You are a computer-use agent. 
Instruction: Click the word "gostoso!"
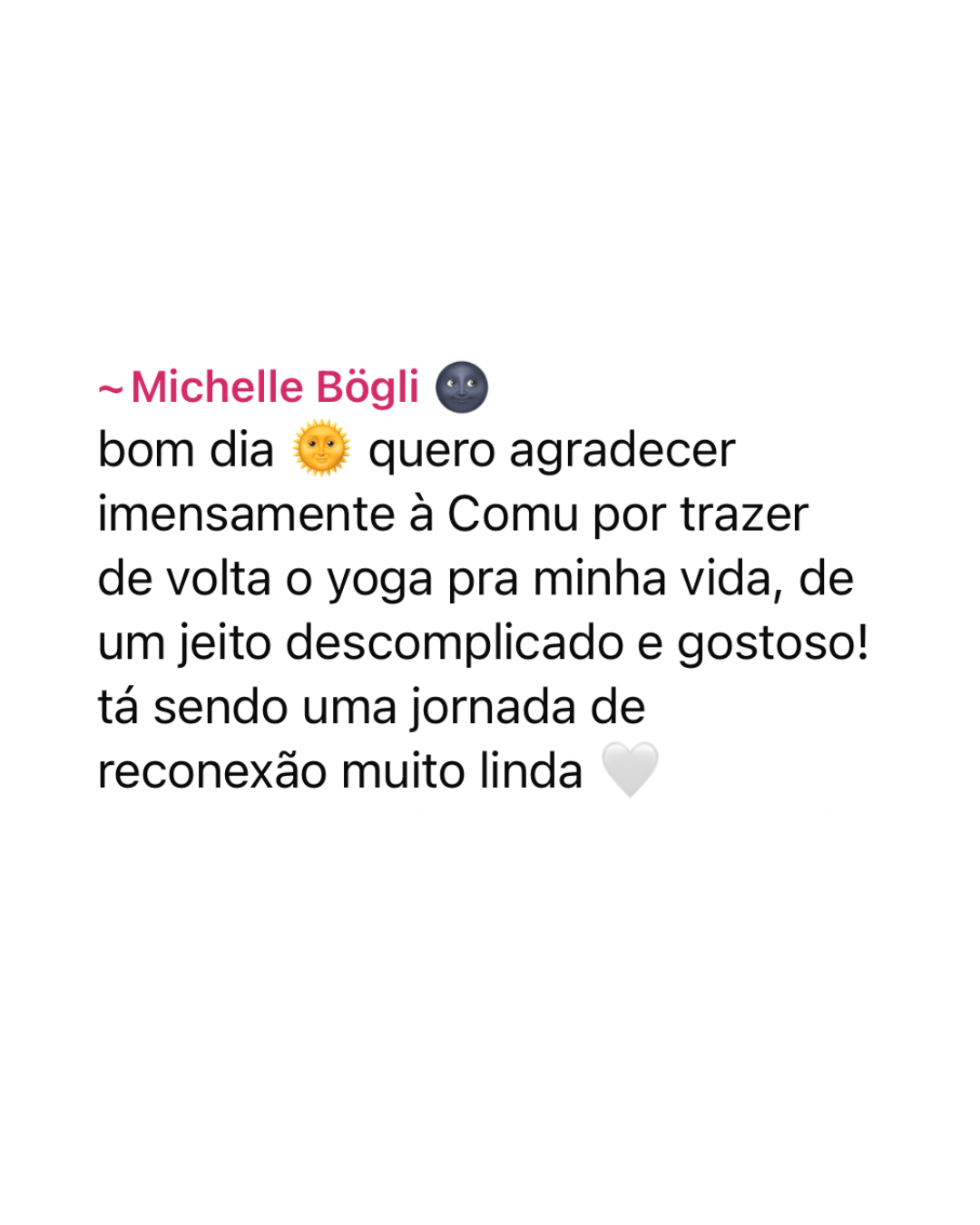tap(773, 644)
